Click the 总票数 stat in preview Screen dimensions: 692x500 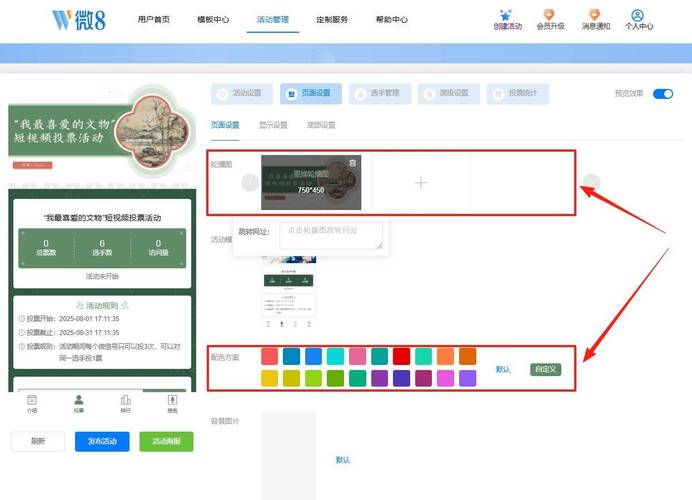46,248
